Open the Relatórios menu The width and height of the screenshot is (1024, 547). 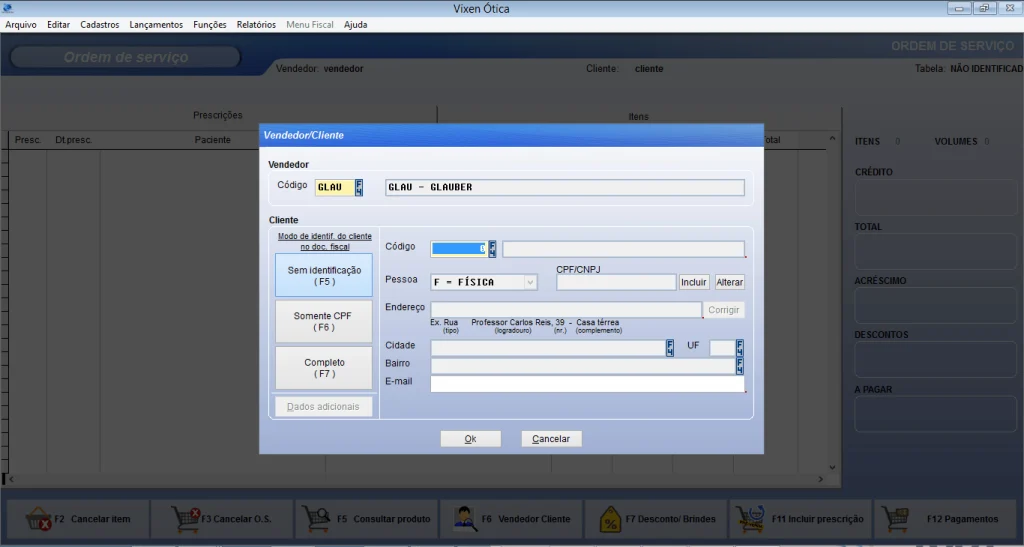pyautogui.click(x=256, y=24)
